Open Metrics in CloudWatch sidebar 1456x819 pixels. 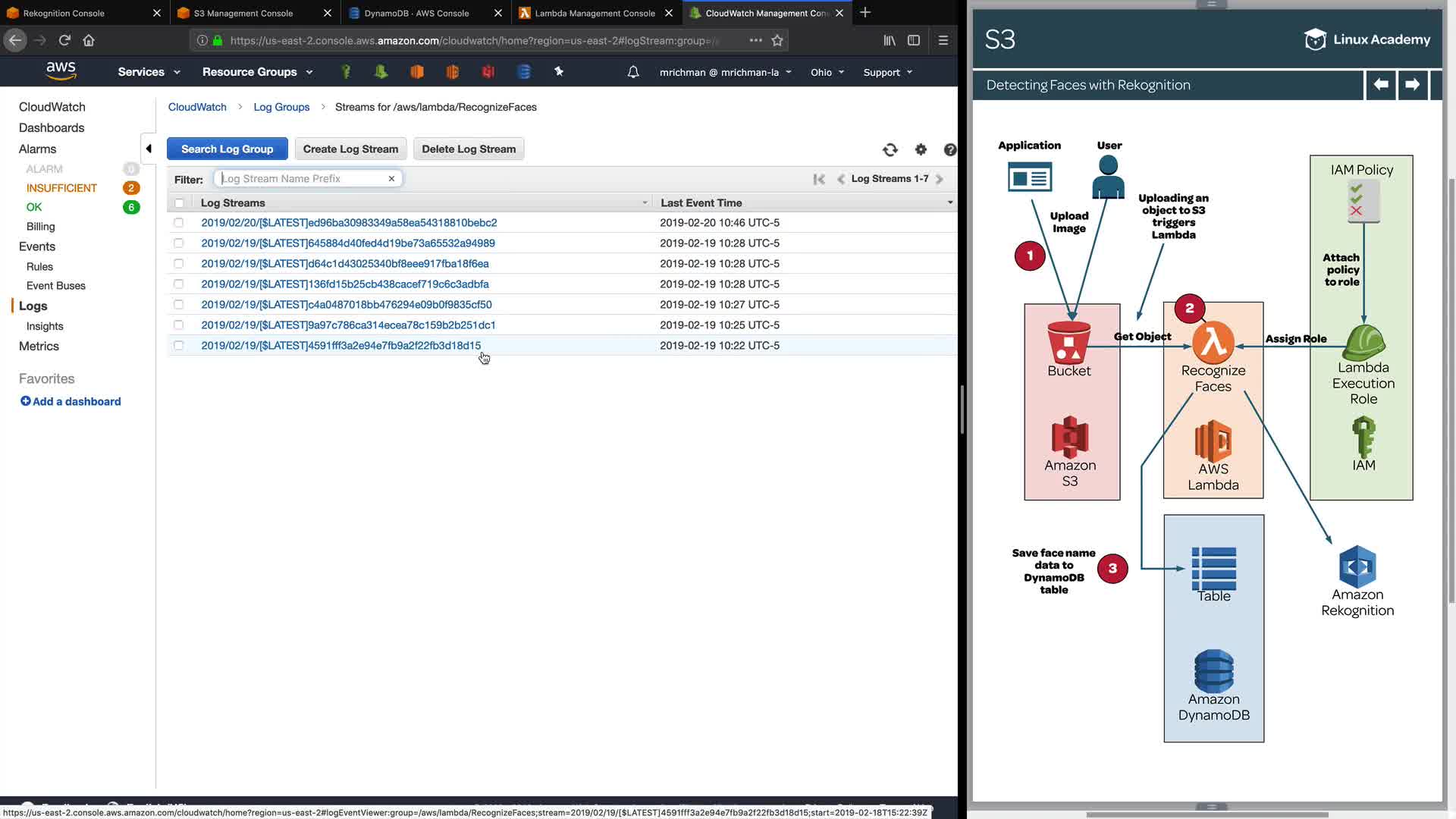pos(39,346)
